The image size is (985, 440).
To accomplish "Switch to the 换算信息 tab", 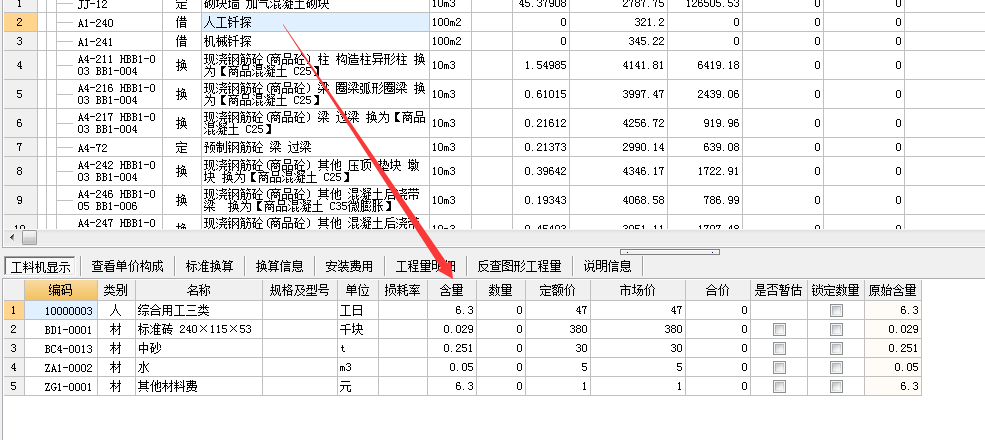I will coord(280,267).
